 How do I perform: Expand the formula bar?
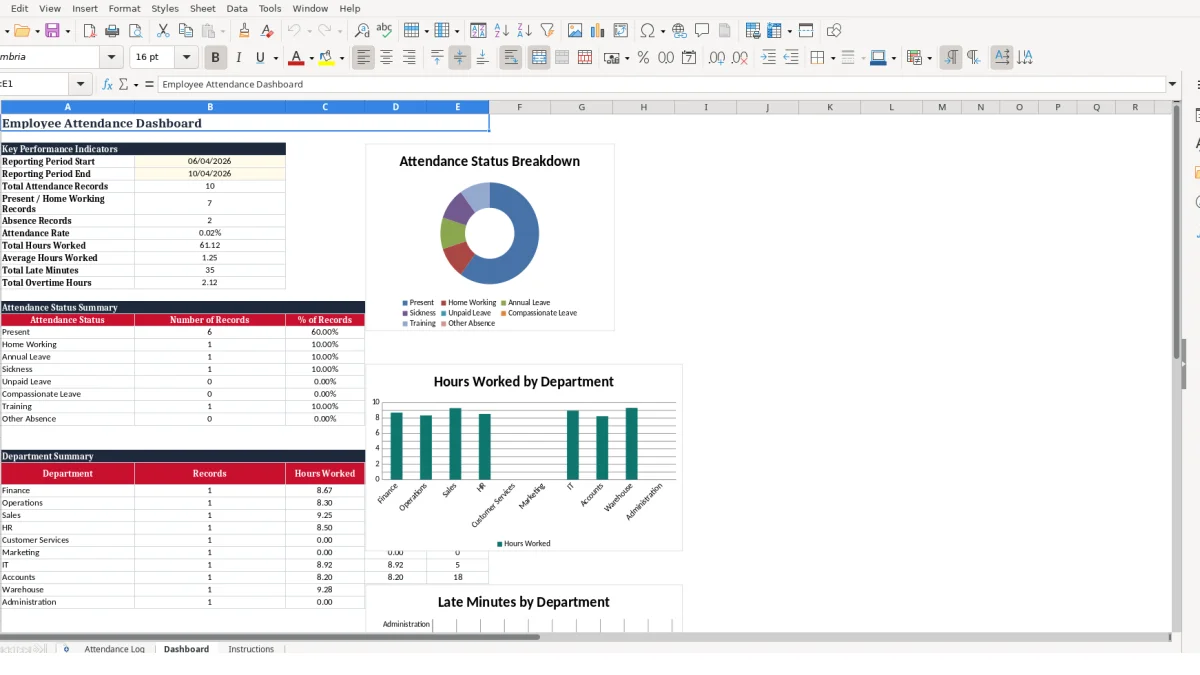coord(1173,85)
